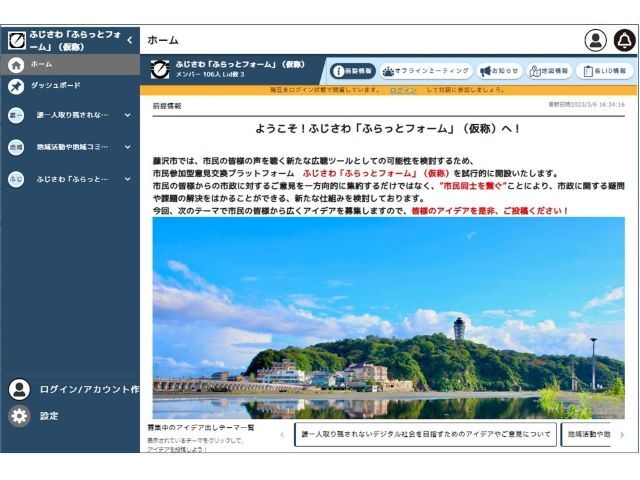
Task: Click the ログイン link in the orange banner
Action: (403, 90)
